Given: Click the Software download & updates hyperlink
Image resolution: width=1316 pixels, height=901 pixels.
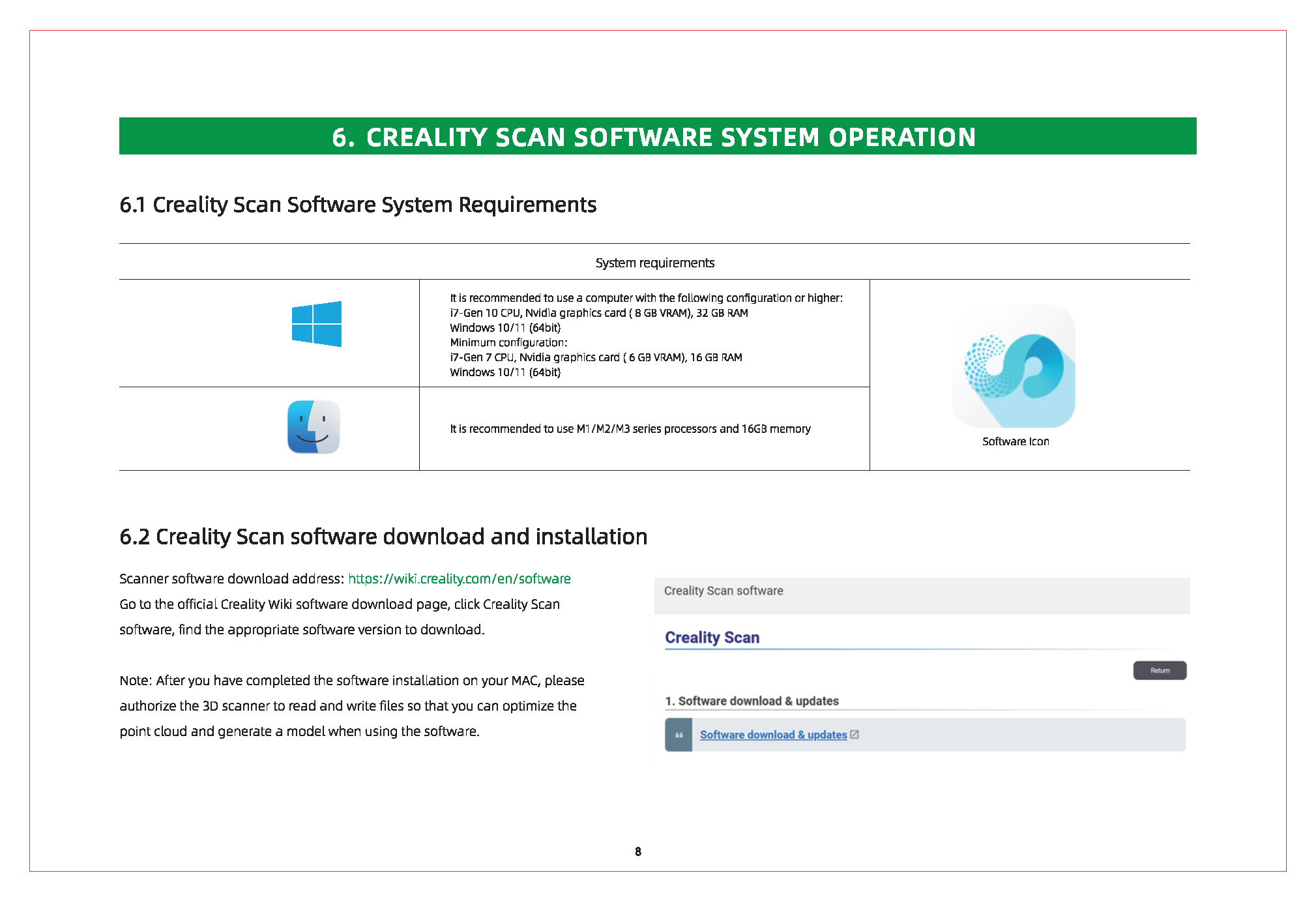Looking at the screenshot, I should 773,735.
